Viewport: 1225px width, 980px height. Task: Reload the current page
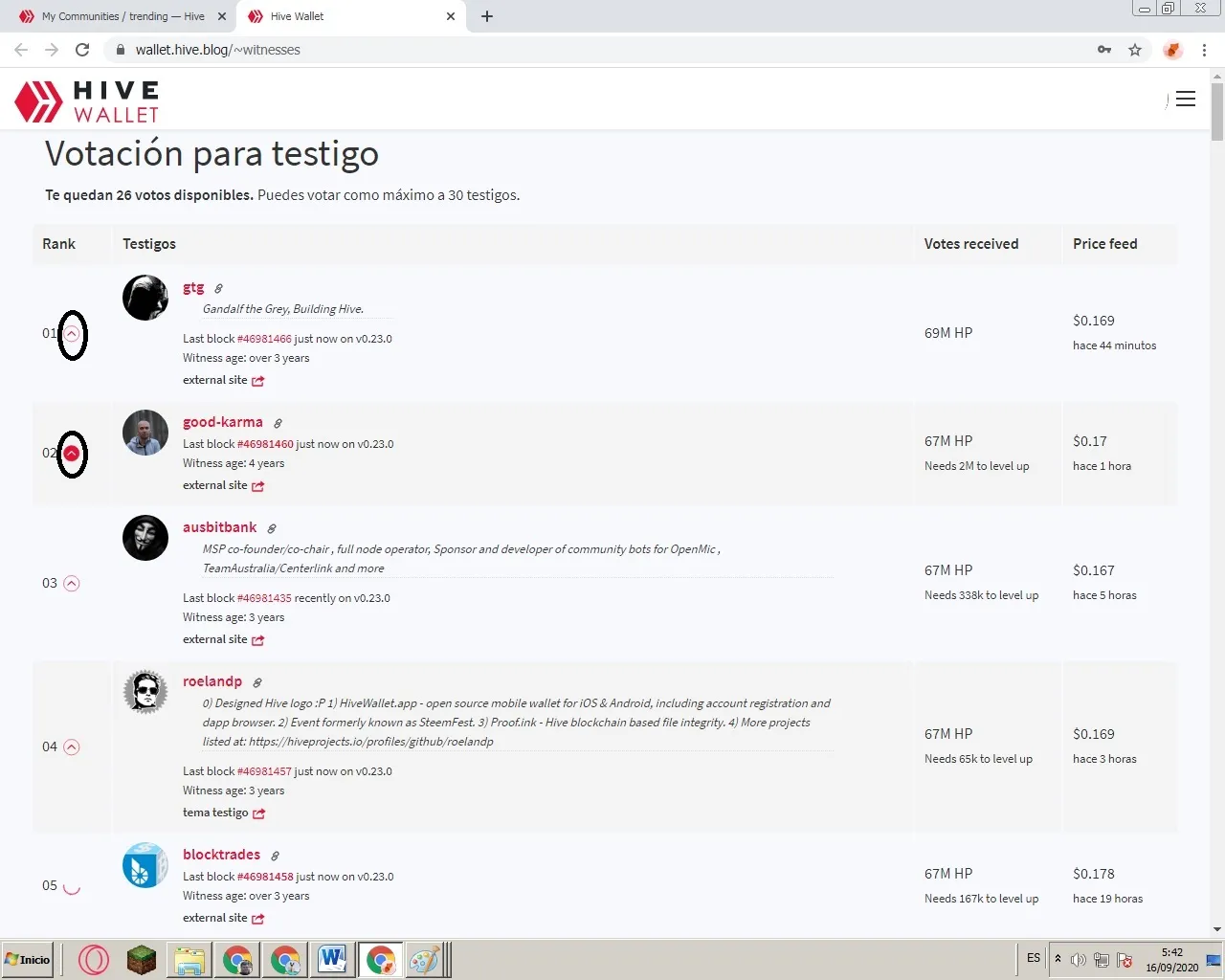click(82, 50)
